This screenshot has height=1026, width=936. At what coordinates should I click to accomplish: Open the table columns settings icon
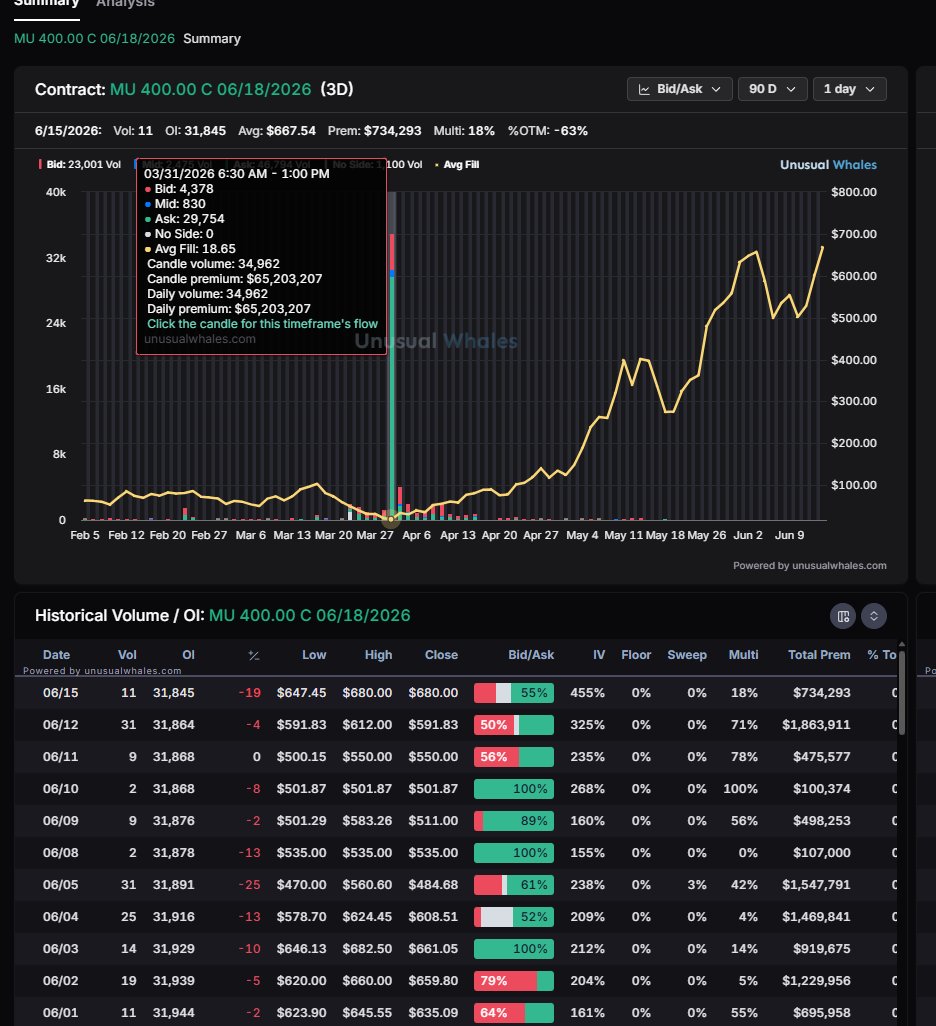(x=843, y=616)
